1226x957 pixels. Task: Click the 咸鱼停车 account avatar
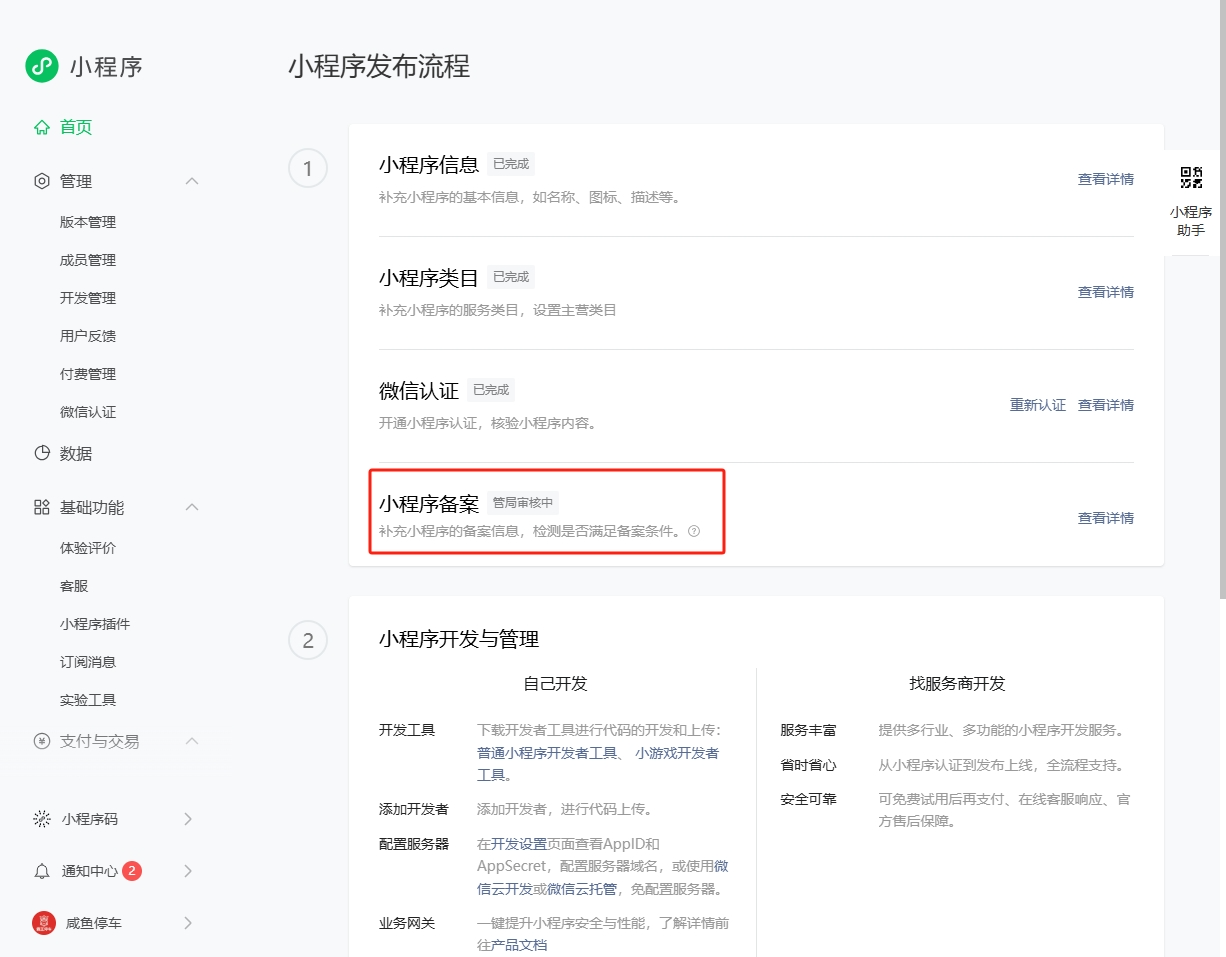(x=43, y=923)
